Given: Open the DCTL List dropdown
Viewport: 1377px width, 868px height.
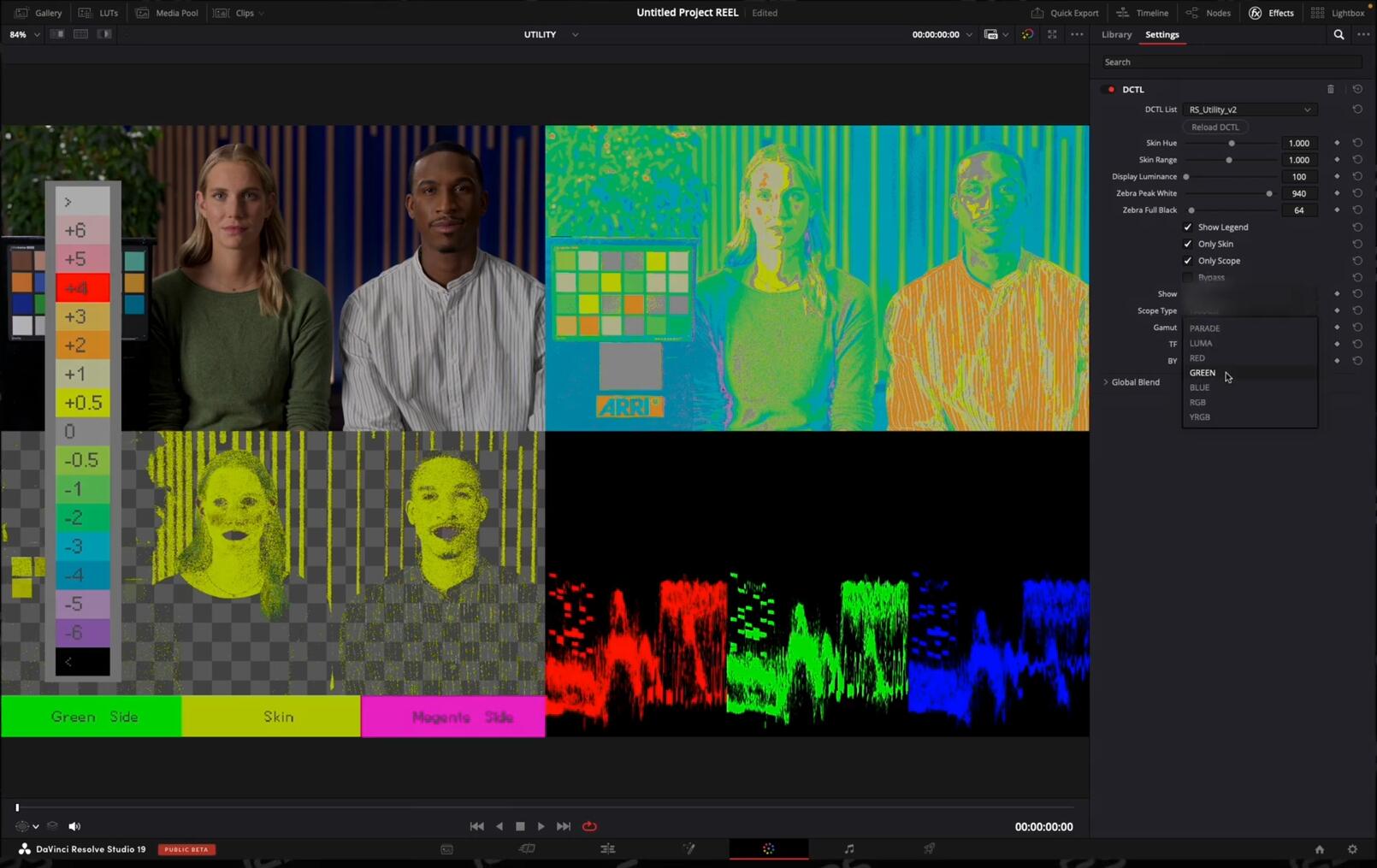Looking at the screenshot, I should 1249,109.
